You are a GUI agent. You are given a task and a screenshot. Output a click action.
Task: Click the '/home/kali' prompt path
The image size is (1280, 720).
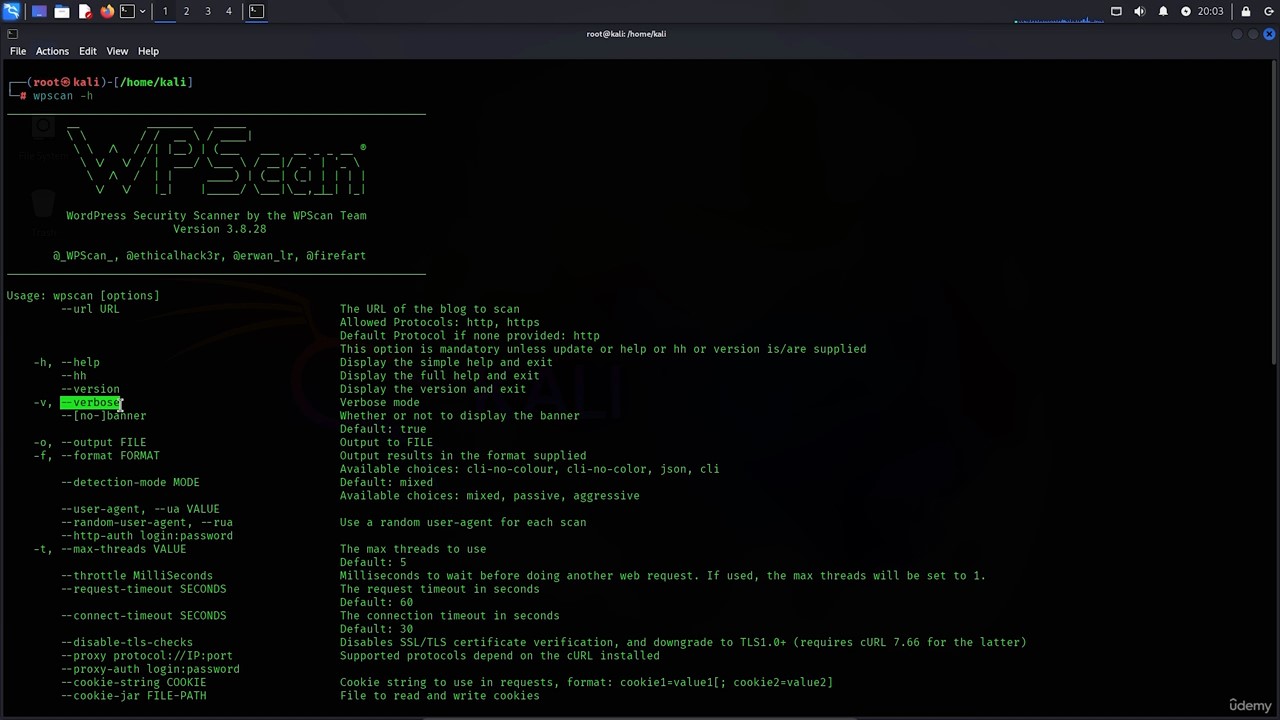pos(152,82)
